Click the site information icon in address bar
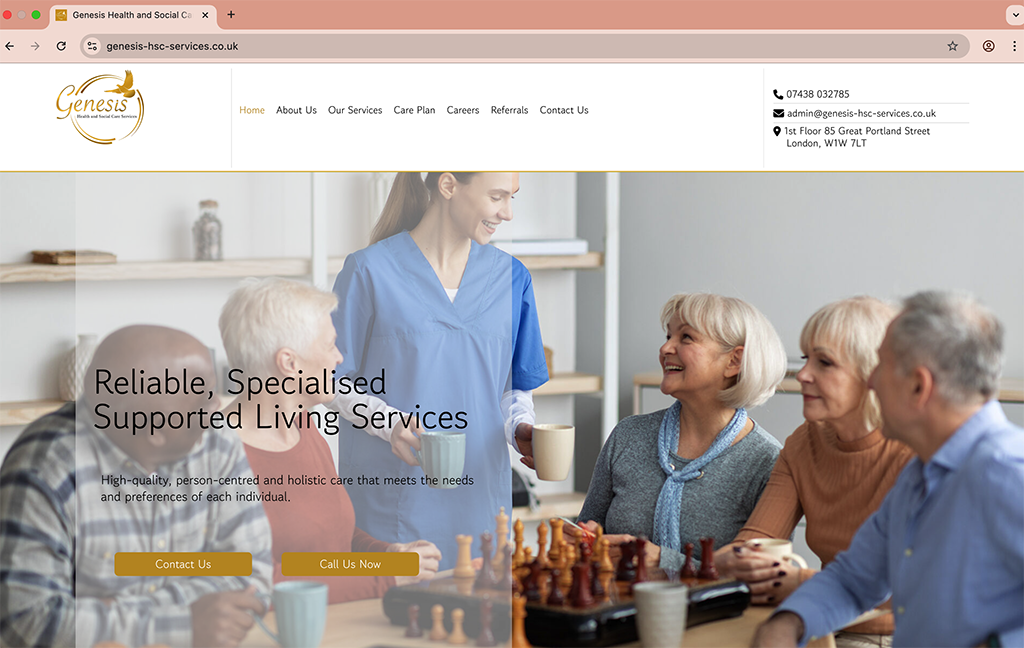Screen dimensions: 1024x648 [92, 46]
